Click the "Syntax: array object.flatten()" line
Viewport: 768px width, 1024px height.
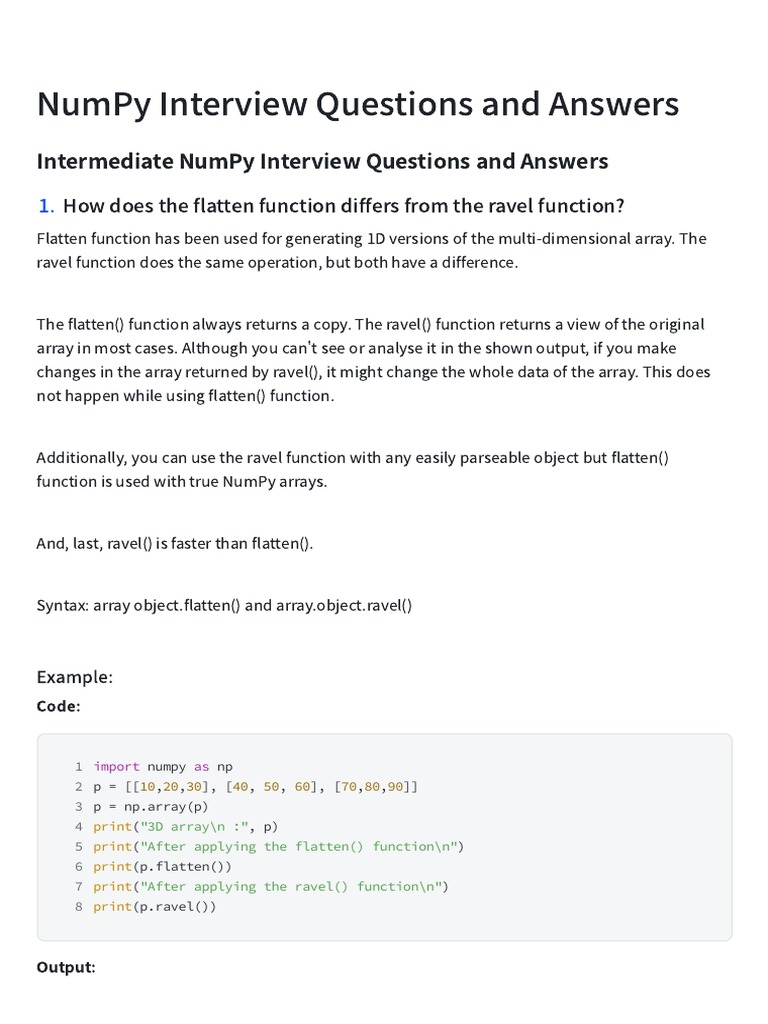coord(224,605)
